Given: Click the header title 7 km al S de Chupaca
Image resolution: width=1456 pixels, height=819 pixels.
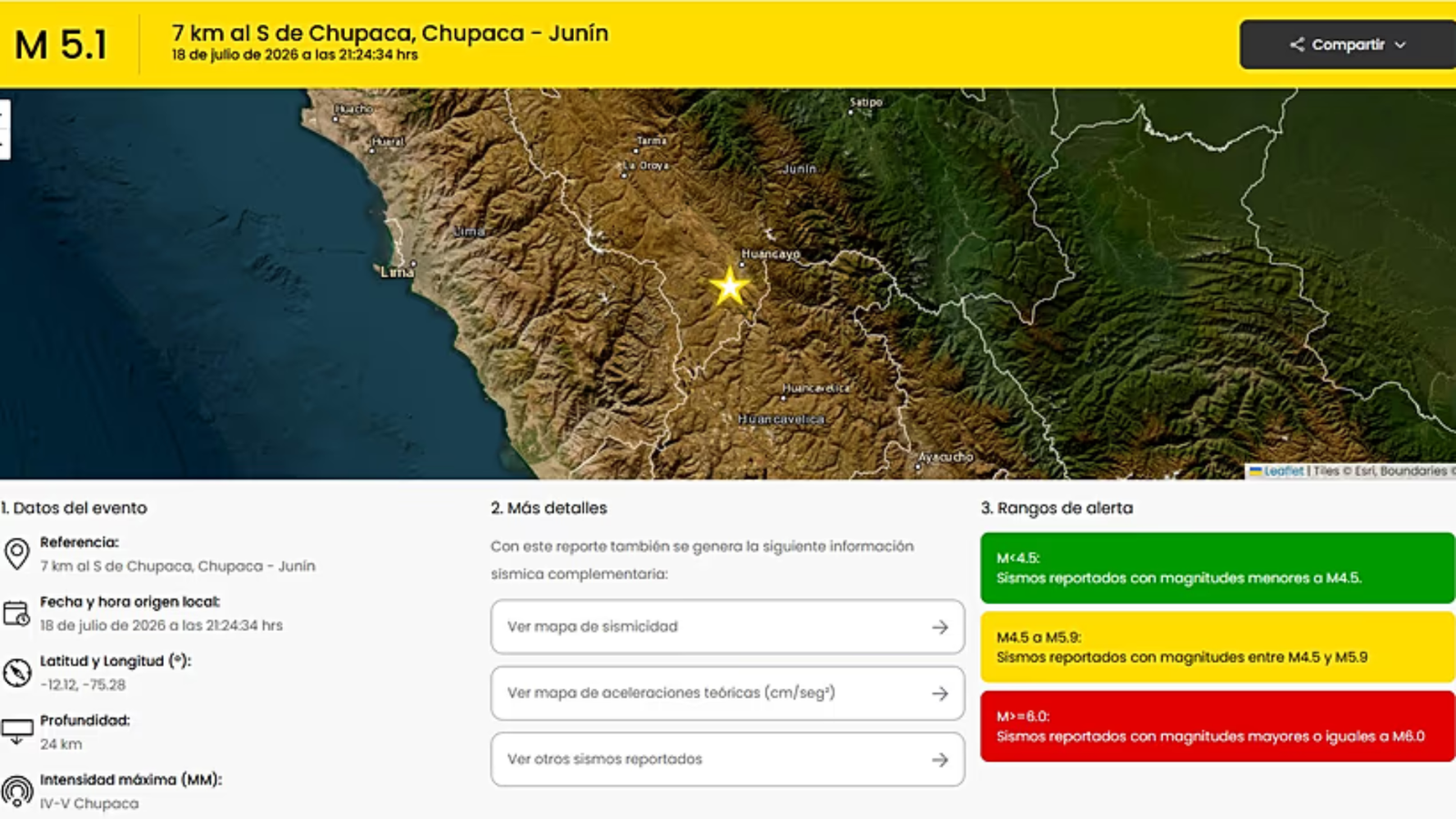Looking at the screenshot, I should [389, 33].
